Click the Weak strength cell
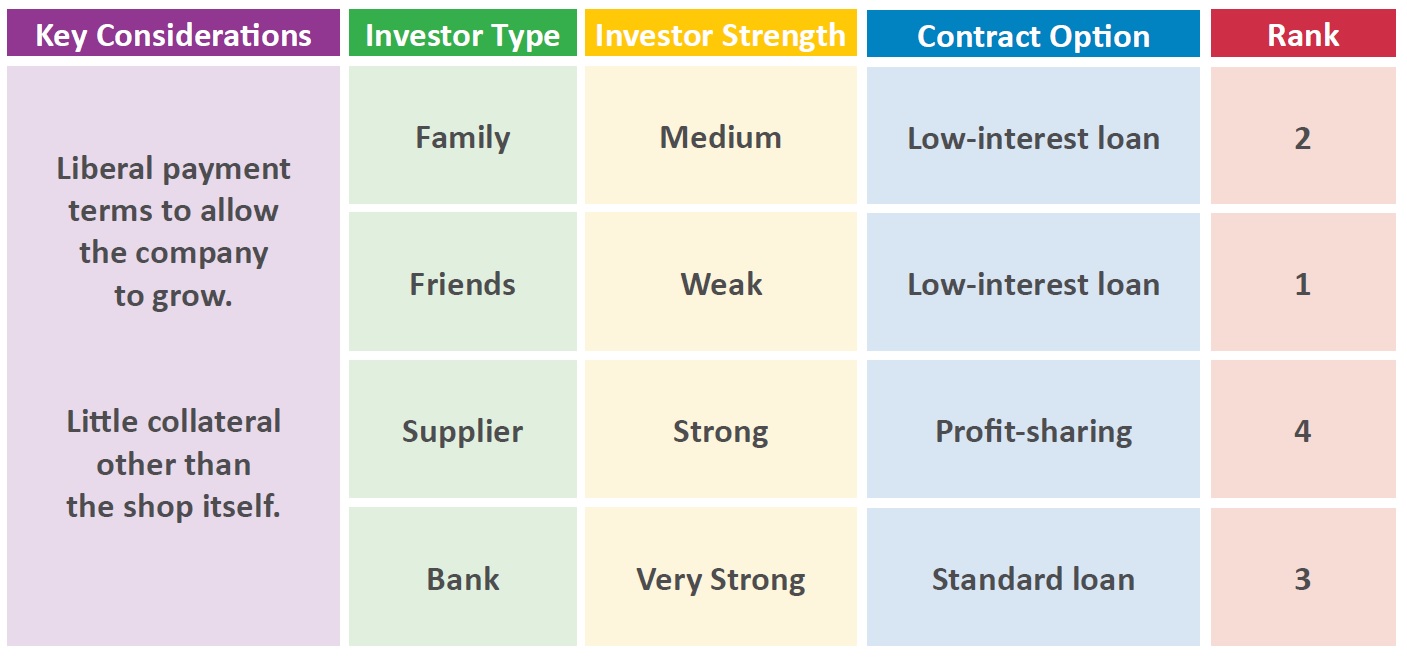Viewport: 1407px width, 657px height. (721, 283)
